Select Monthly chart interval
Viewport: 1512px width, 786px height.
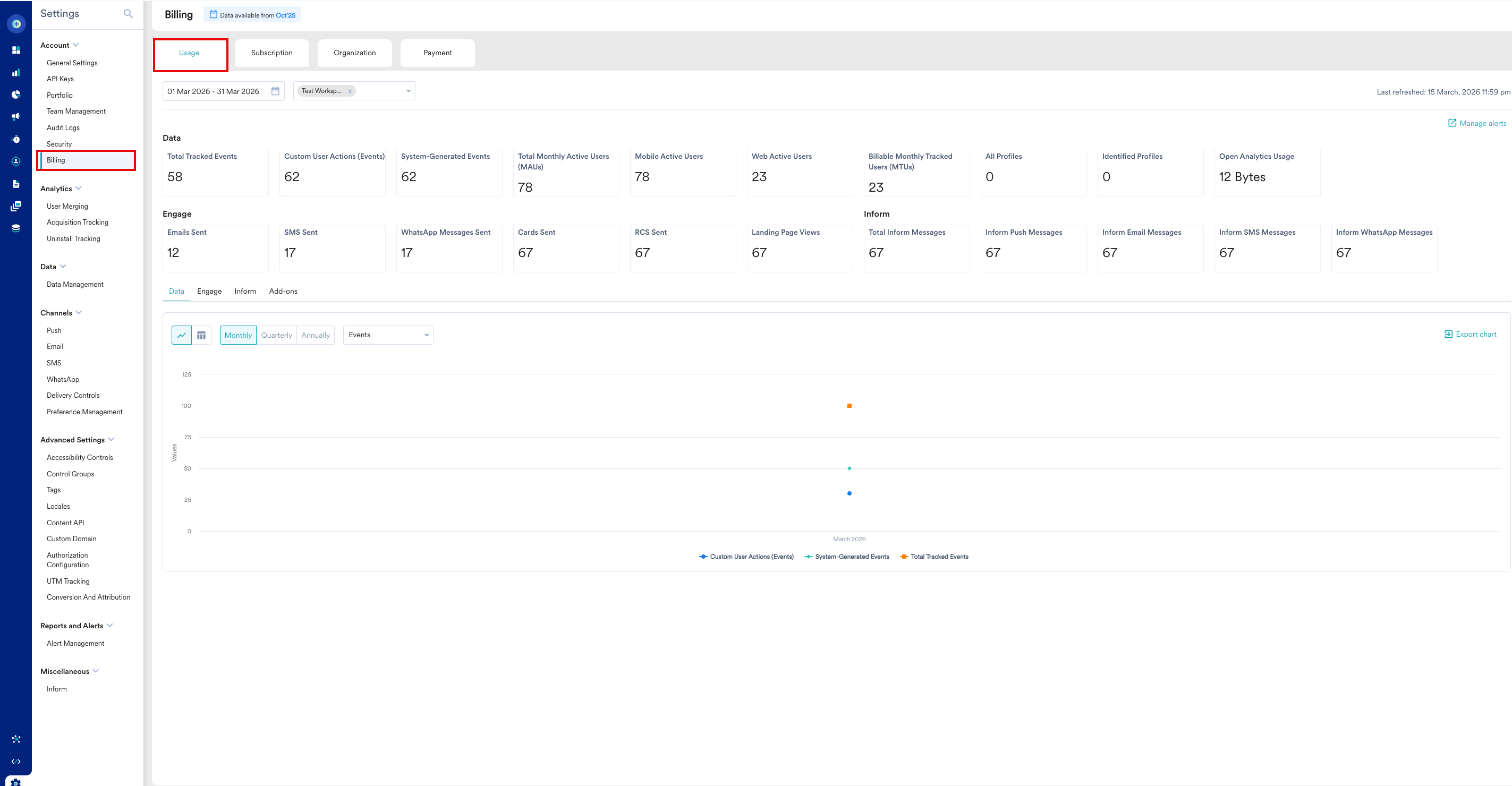click(237, 335)
